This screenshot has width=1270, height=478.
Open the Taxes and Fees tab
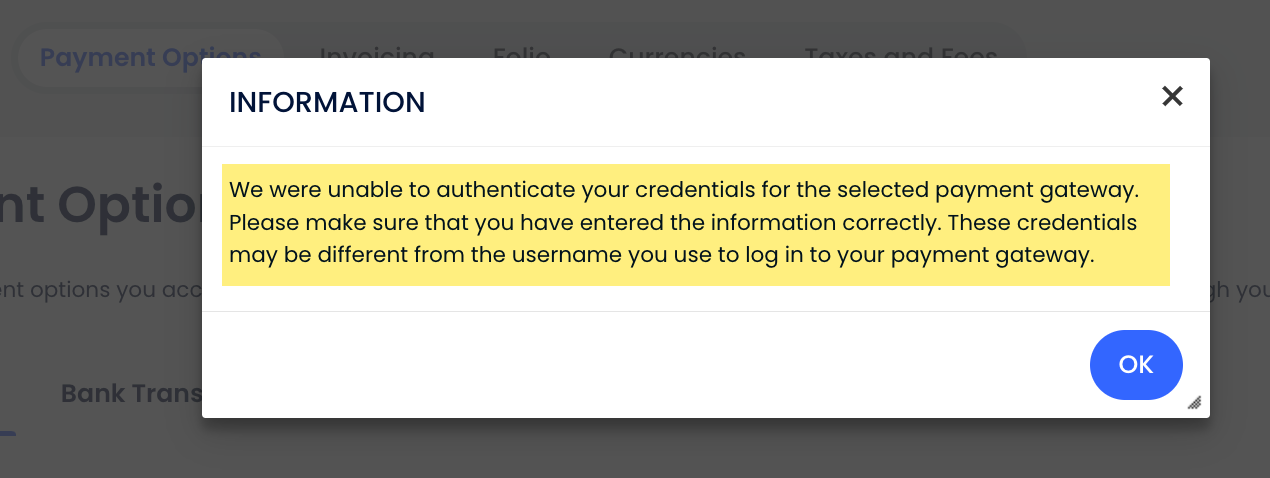[x=901, y=50]
